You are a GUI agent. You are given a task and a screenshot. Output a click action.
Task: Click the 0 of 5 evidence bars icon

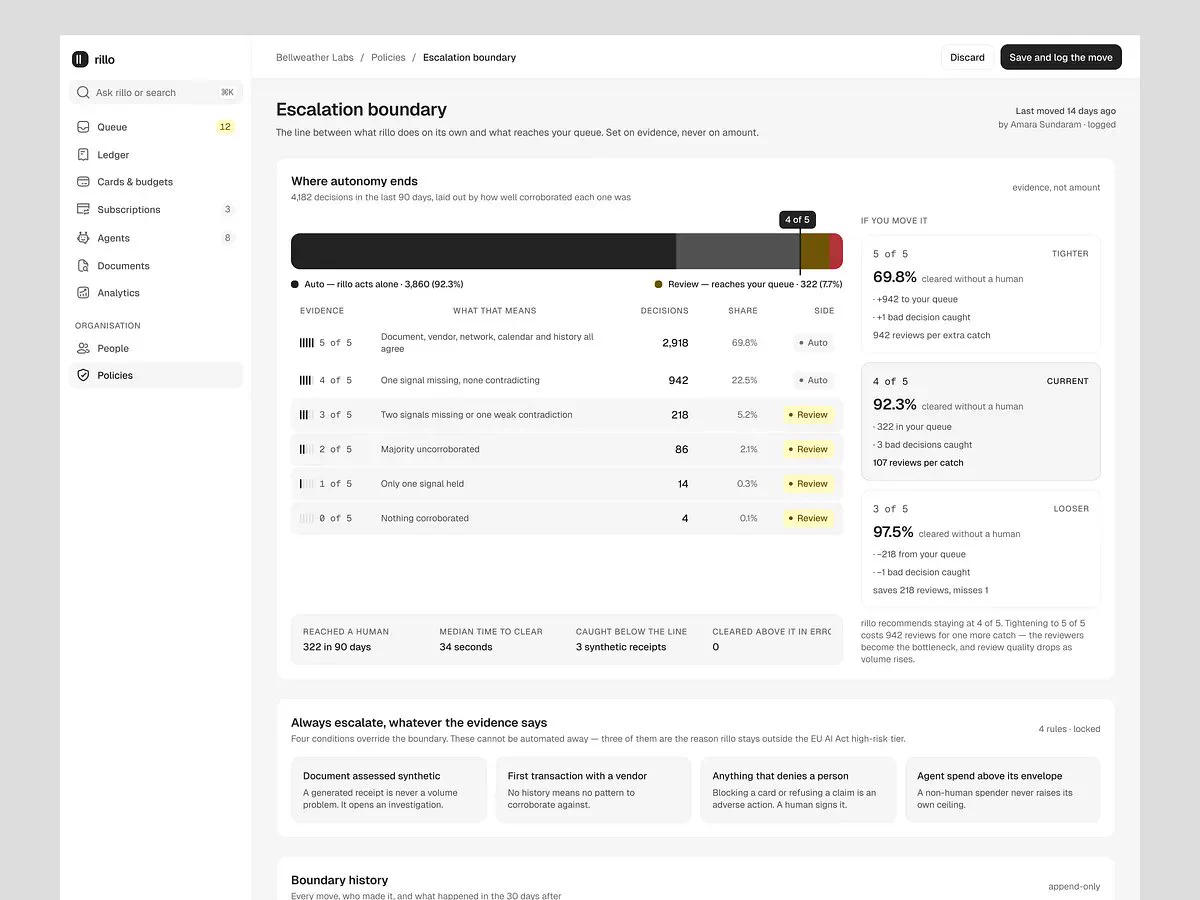[x=306, y=518]
